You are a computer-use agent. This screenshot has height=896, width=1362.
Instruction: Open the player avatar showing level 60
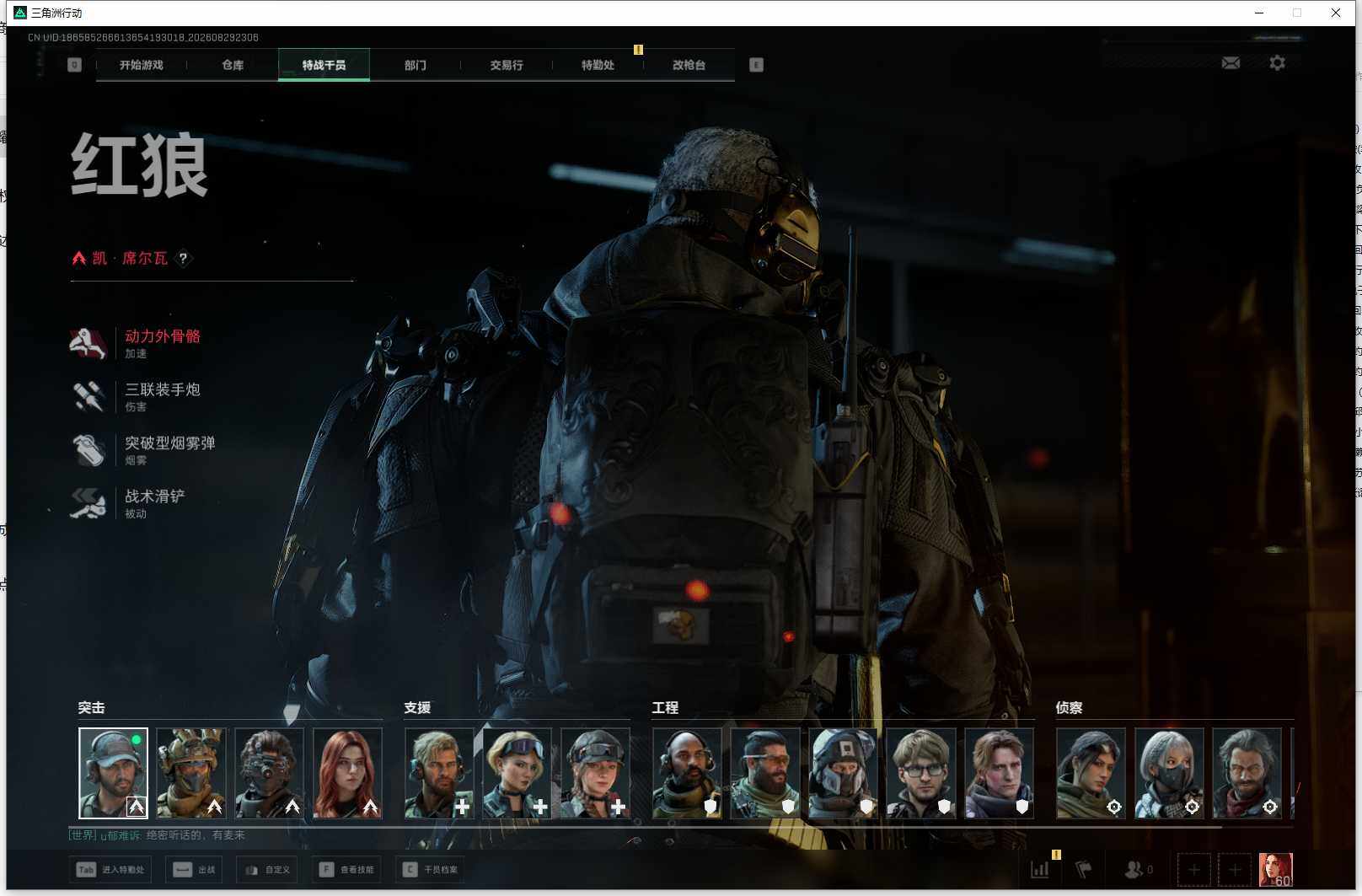coord(1275,869)
